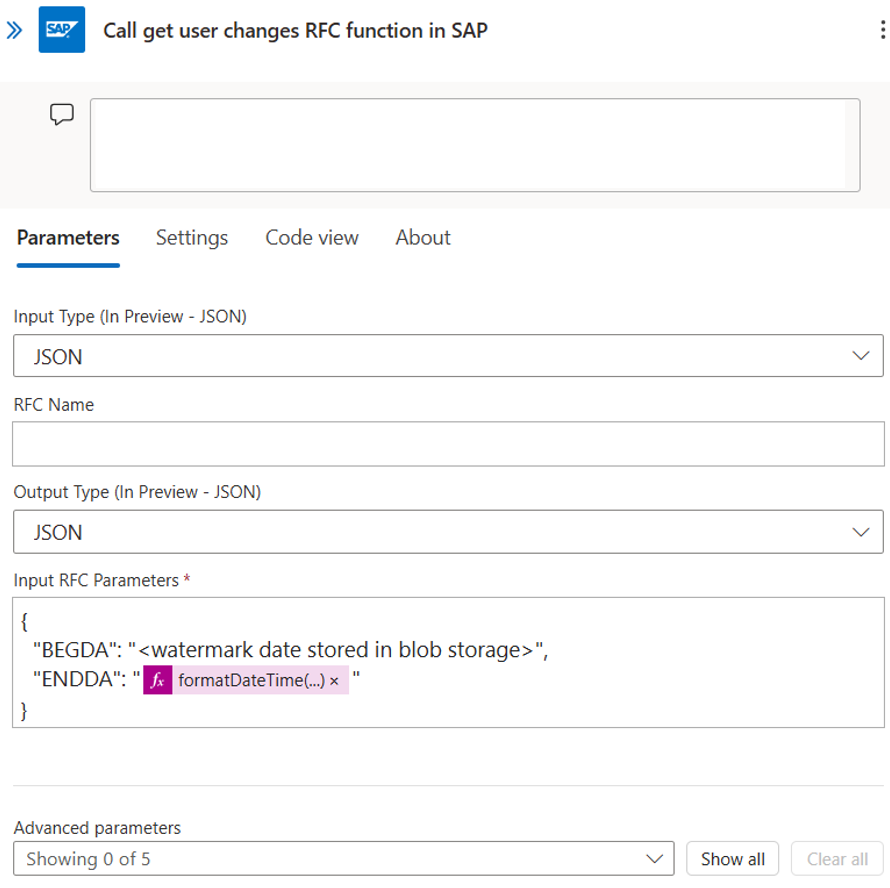Expand the Input Type JSON dropdown
Viewport: 890px width, 888px height.
[x=448, y=356]
